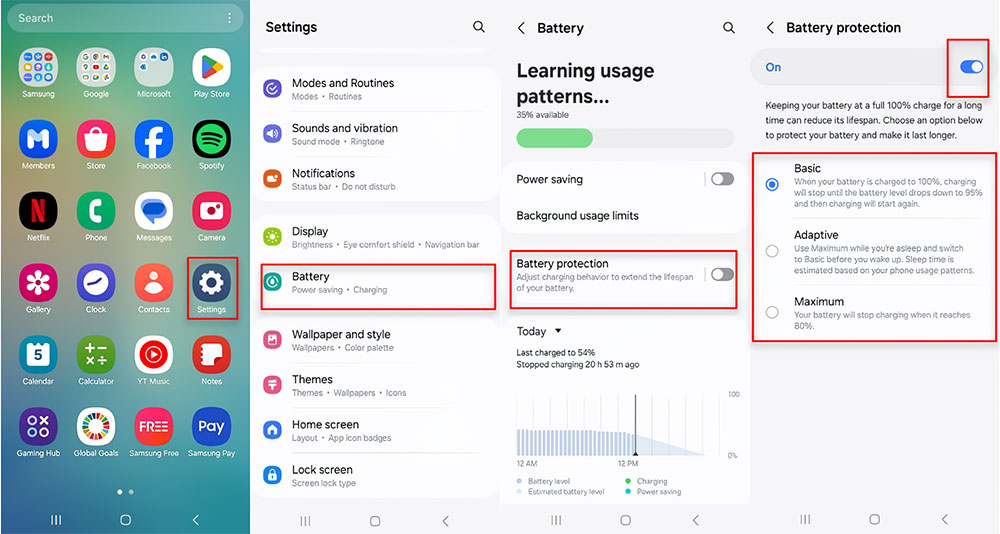
Task: Open the Samsung apps folder
Action: click(x=38, y=68)
